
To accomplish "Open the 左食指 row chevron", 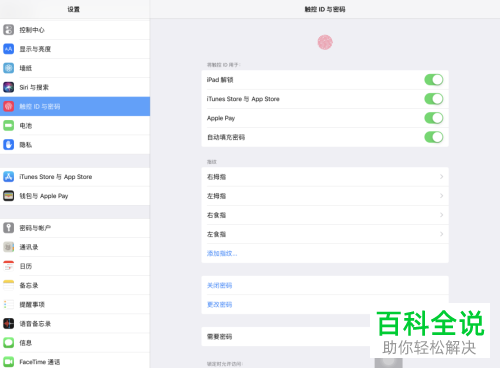I will point(441,234).
